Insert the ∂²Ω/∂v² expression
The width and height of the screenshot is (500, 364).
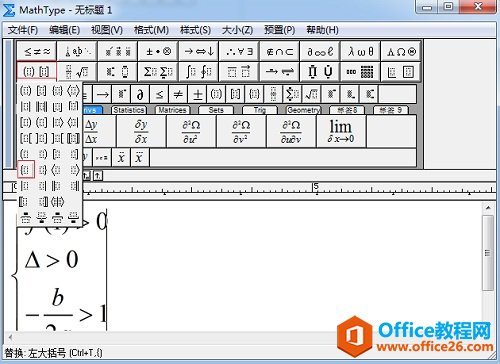pos(241,131)
